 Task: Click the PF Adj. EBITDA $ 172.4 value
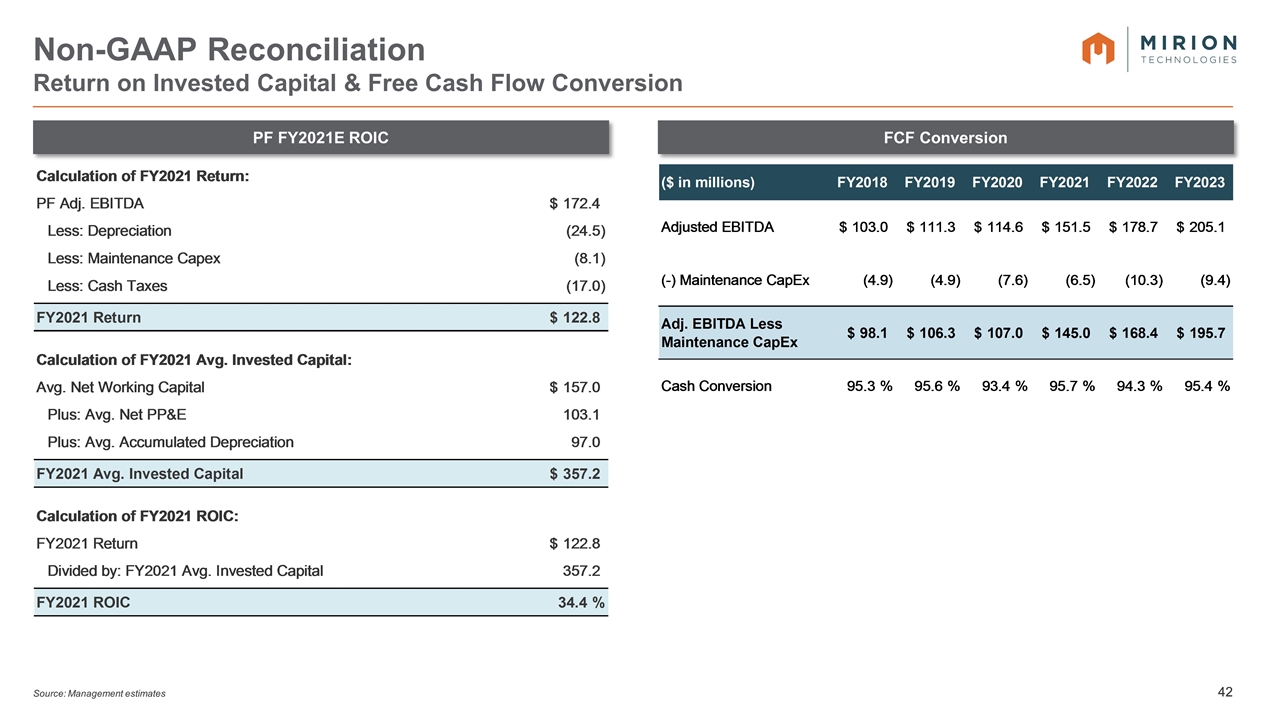(574, 204)
